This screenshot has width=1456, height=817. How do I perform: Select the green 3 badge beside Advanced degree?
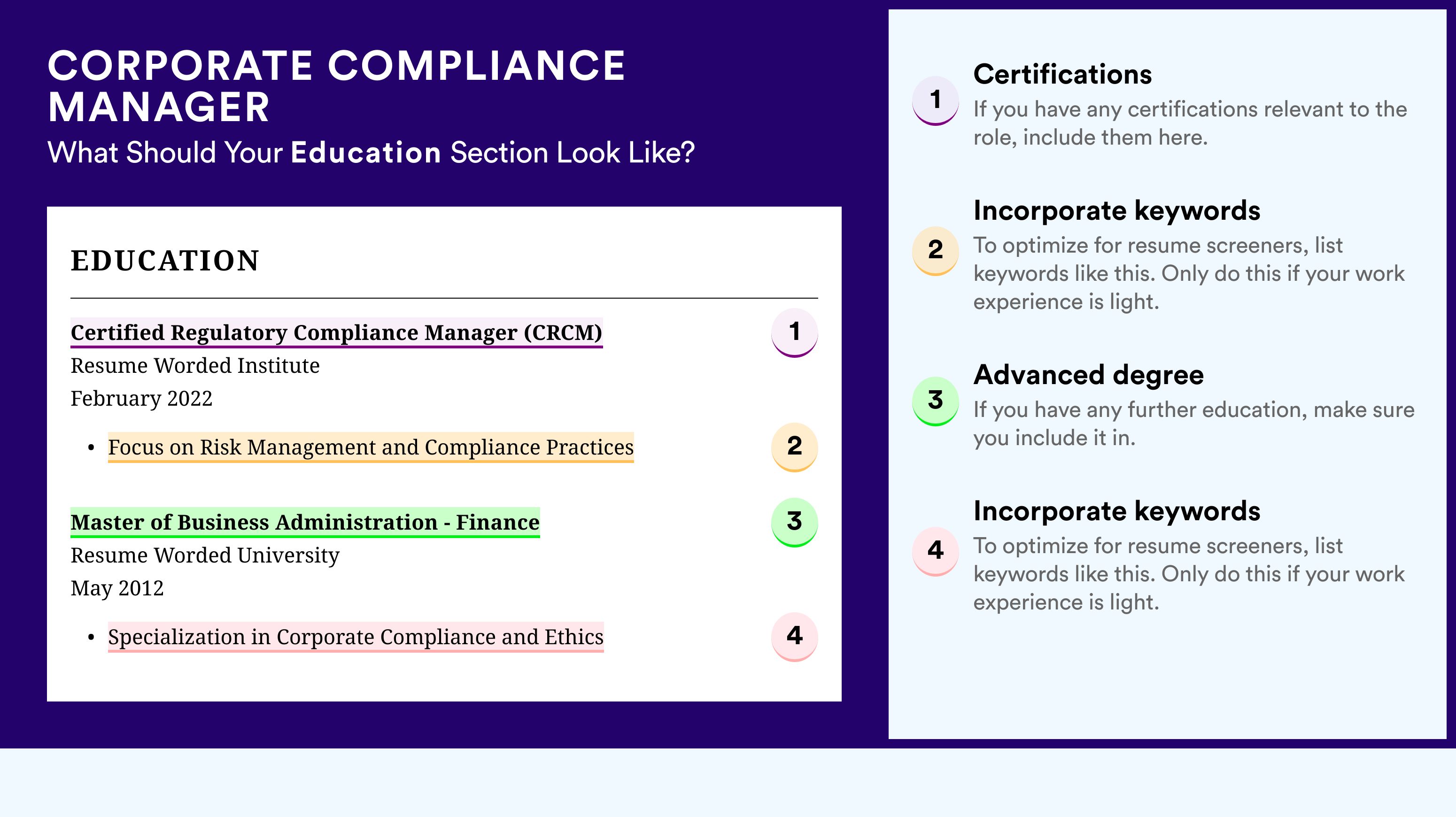click(x=935, y=401)
